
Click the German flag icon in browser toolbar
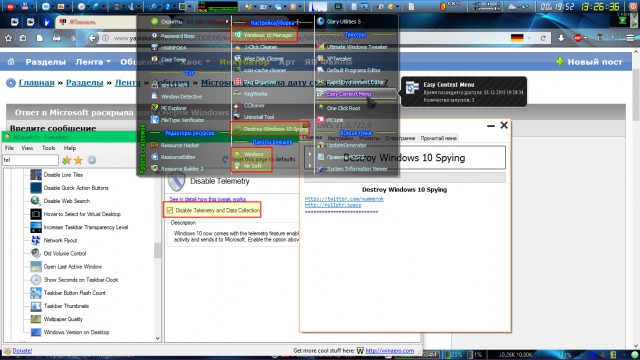pyautogui.click(x=517, y=38)
